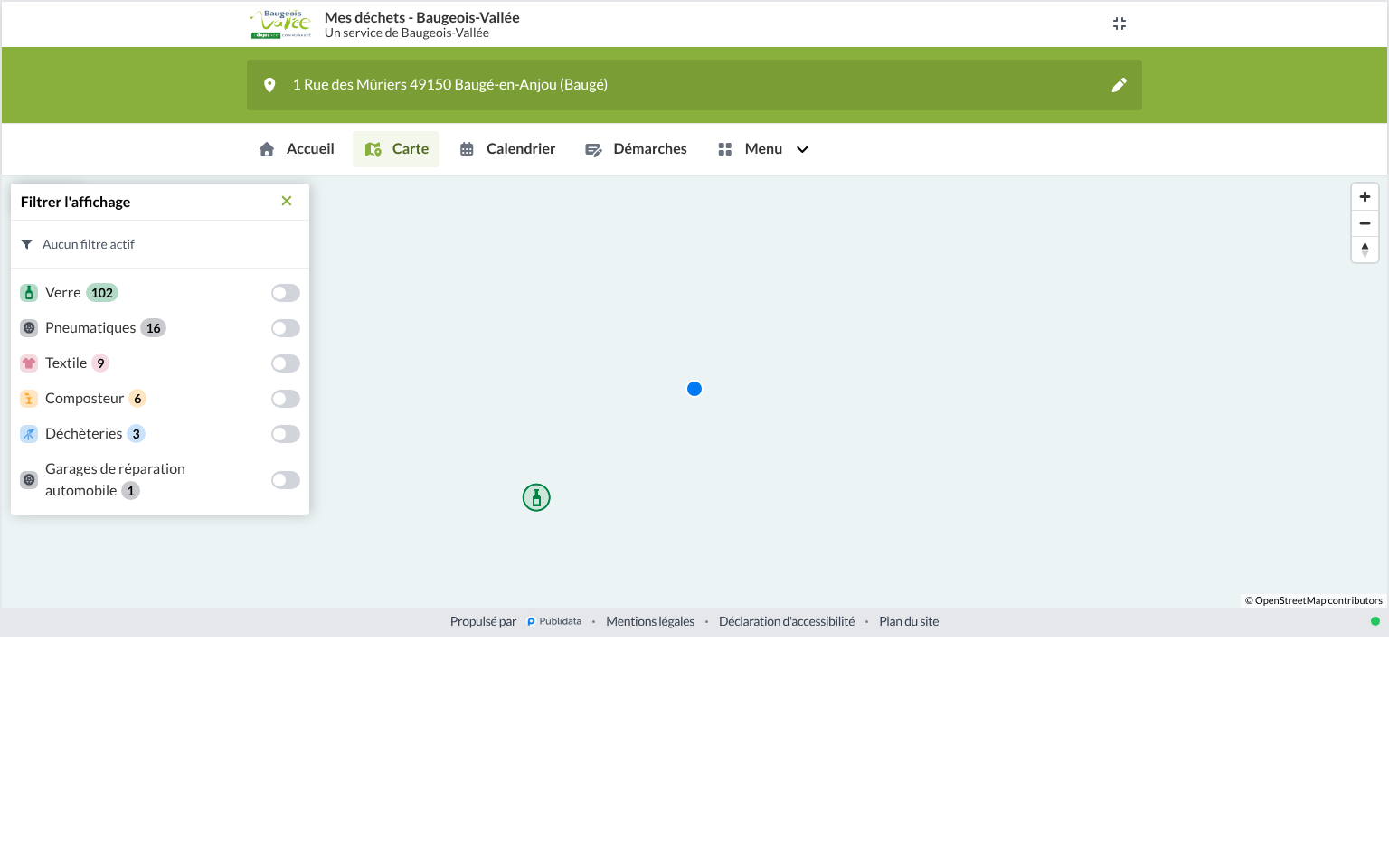1389x868 pixels.
Task: Turn on the Composteur filter switch
Action: pos(286,399)
